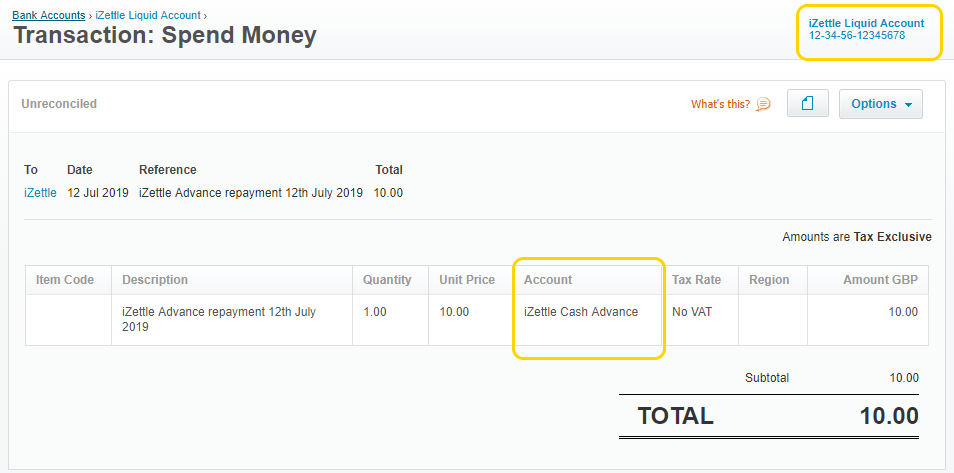Screen dimensions: 954x473
Task: Click the speech bubble help icon
Action: [x=763, y=104]
